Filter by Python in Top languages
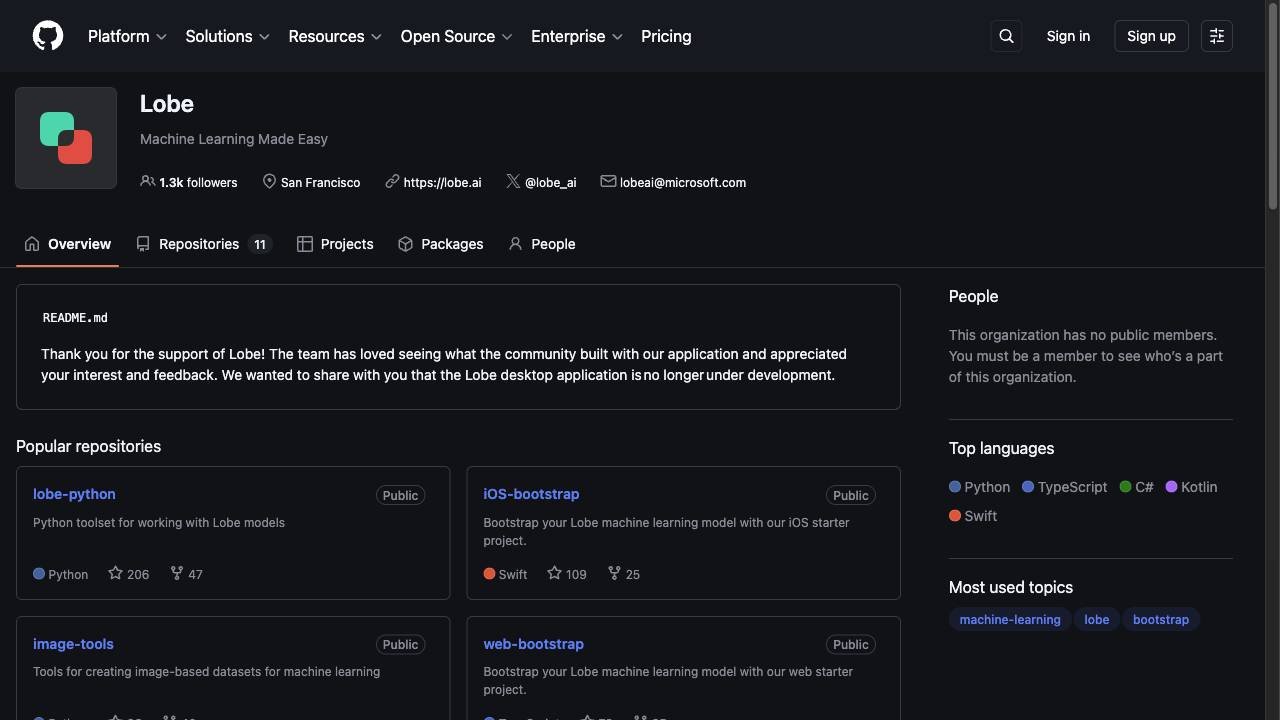Image resolution: width=1280 pixels, height=720 pixels. [x=980, y=487]
